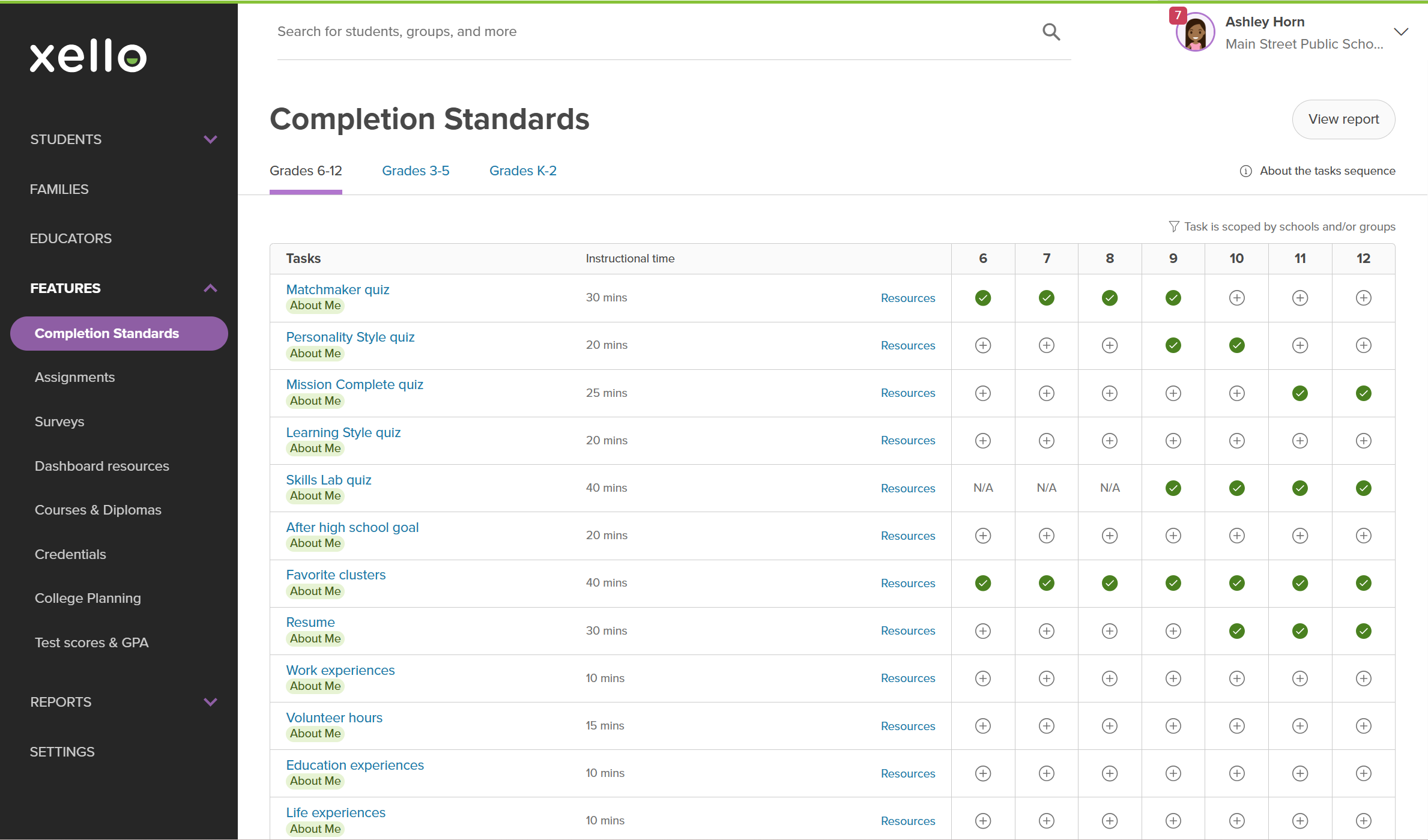The width and height of the screenshot is (1428, 840).
Task: Select Completion Standards in sidebar
Action: (x=119, y=334)
